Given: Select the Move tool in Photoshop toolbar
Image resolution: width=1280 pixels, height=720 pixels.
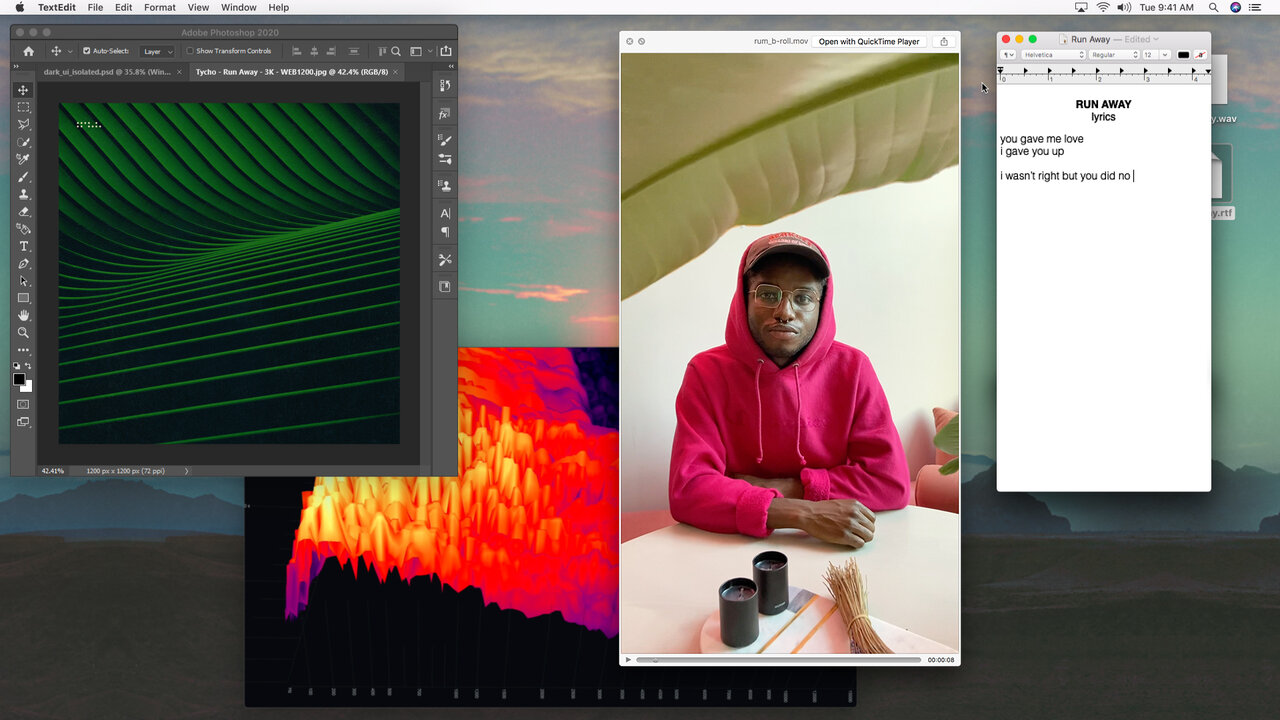Looking at the screenshot, I should tap(23, 90).
